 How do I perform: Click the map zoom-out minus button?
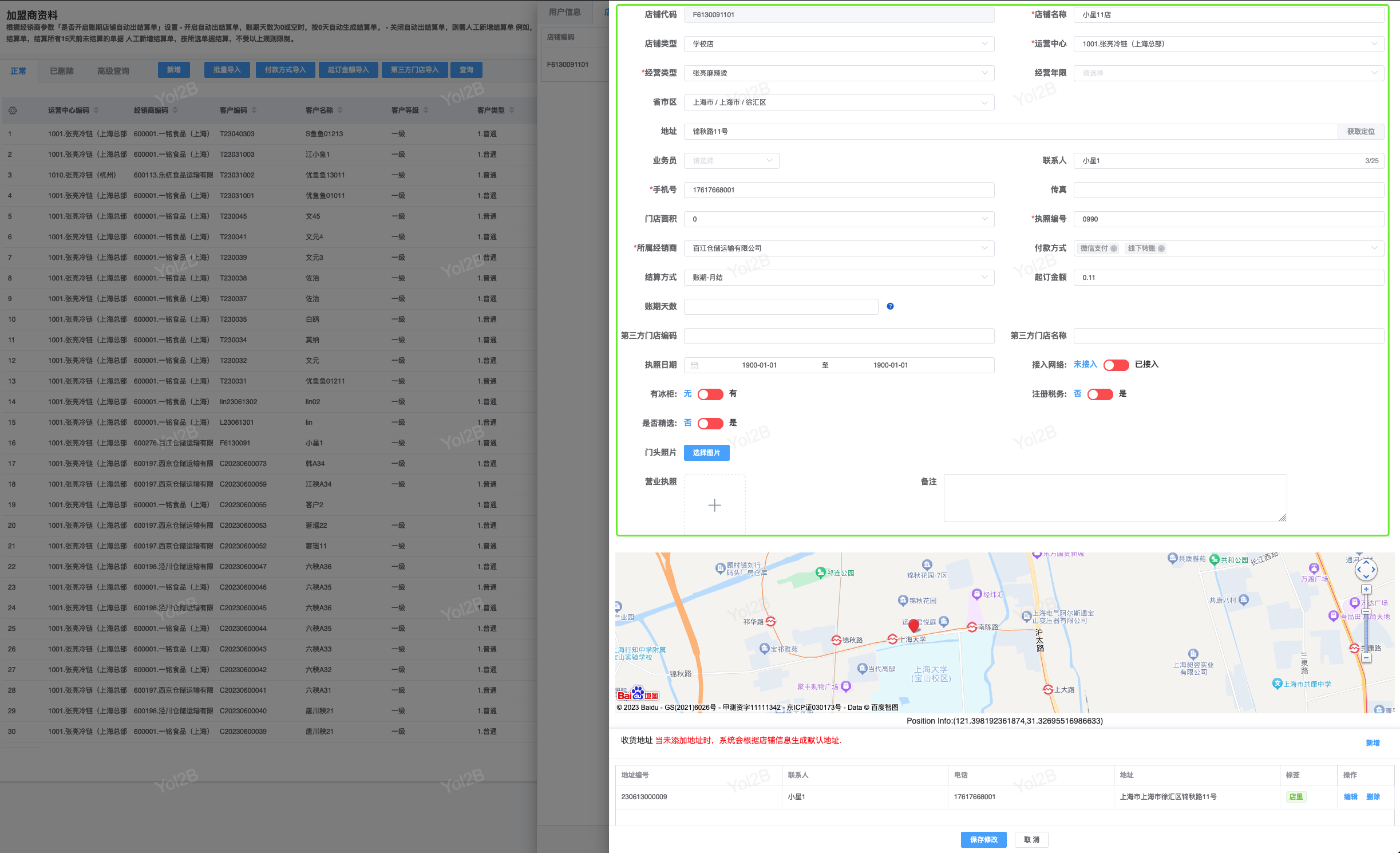coord(1366,658)
